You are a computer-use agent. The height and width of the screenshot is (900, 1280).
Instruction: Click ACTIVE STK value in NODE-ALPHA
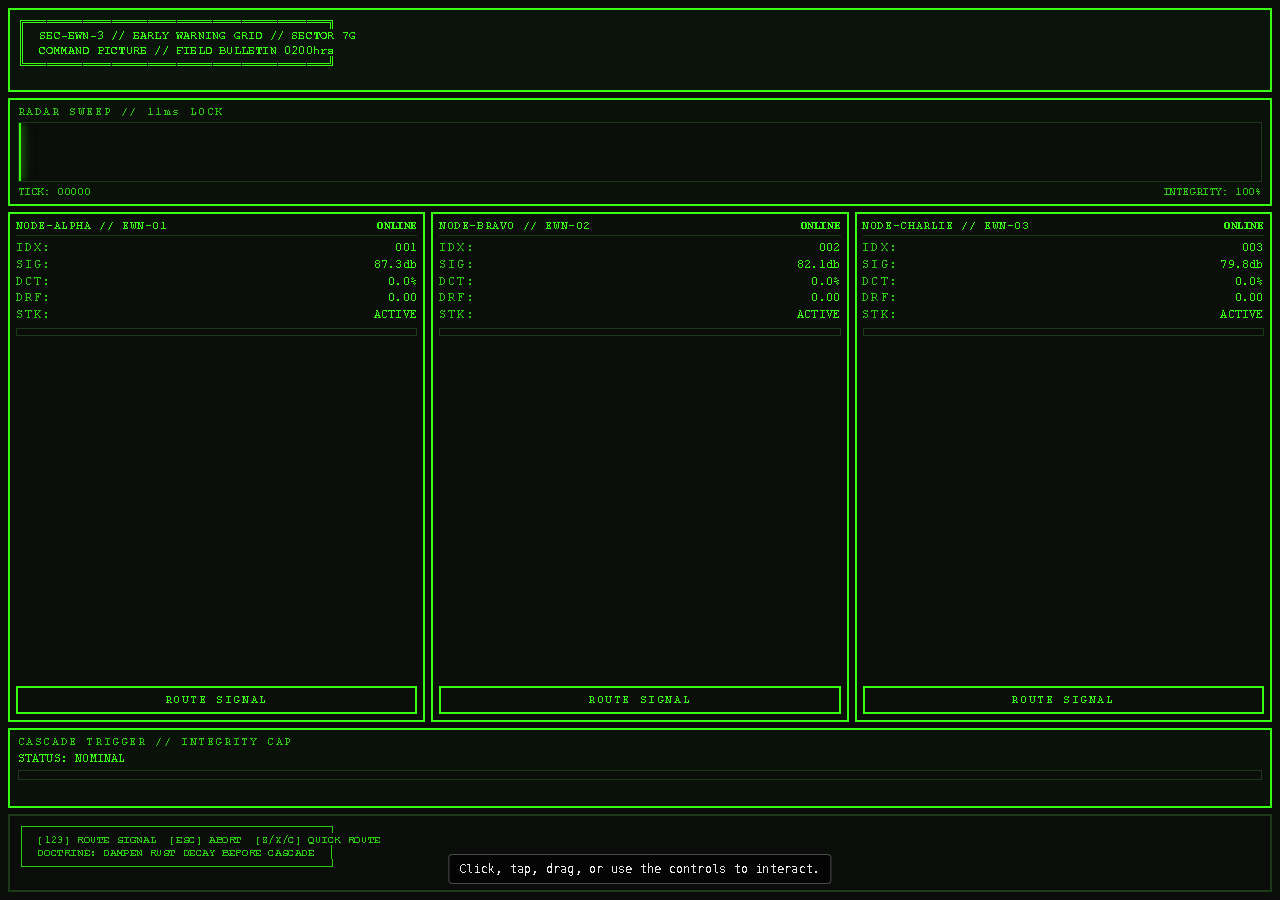pos(395,315)
